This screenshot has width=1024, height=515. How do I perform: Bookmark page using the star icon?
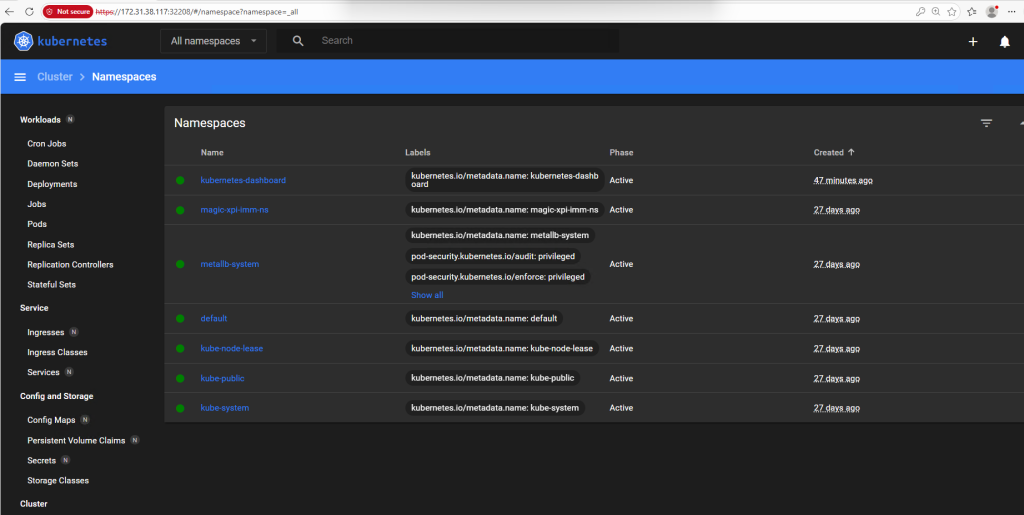point(952,11)
